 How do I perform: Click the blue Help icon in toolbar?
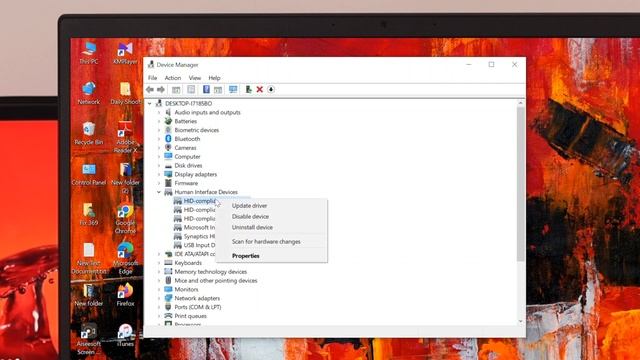[206, 89]
